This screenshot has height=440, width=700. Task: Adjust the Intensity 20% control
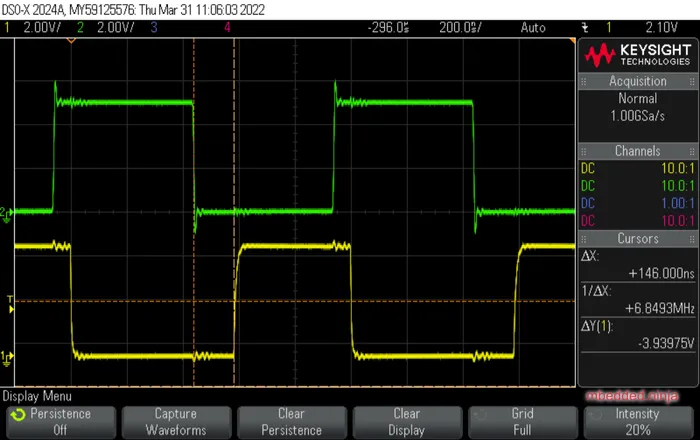637,420
